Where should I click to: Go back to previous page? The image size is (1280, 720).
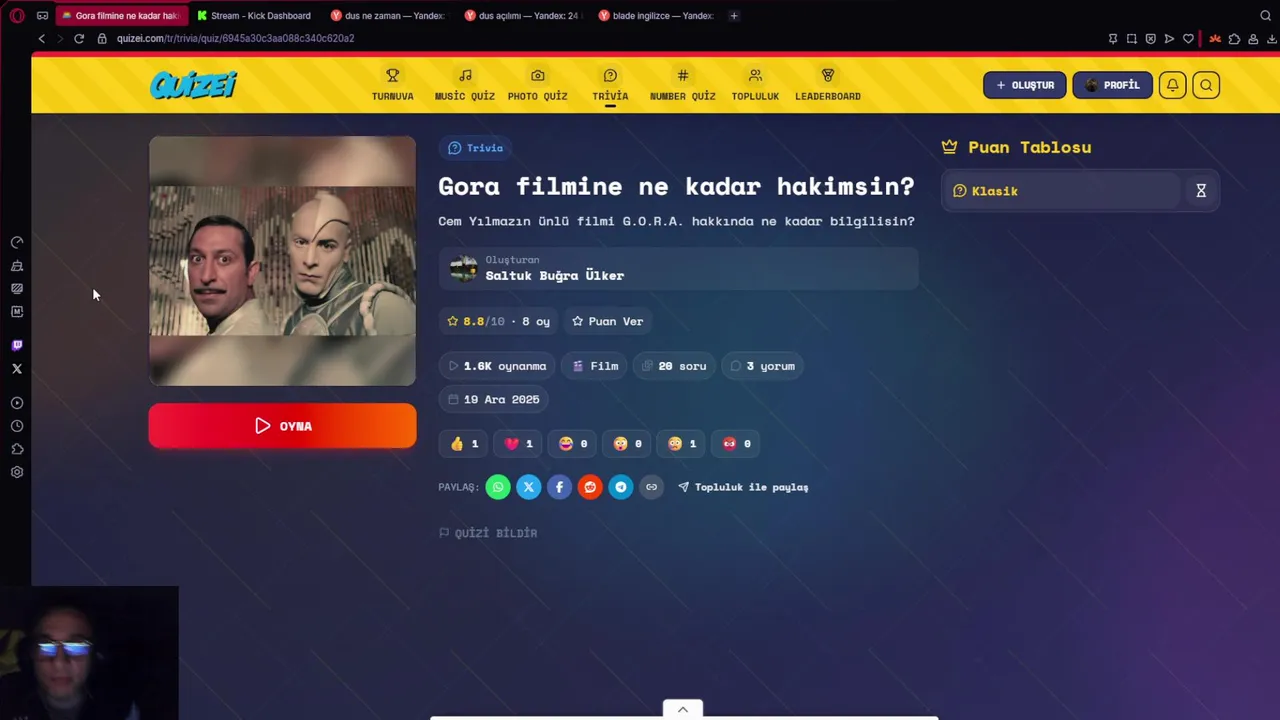coord(41,38)
